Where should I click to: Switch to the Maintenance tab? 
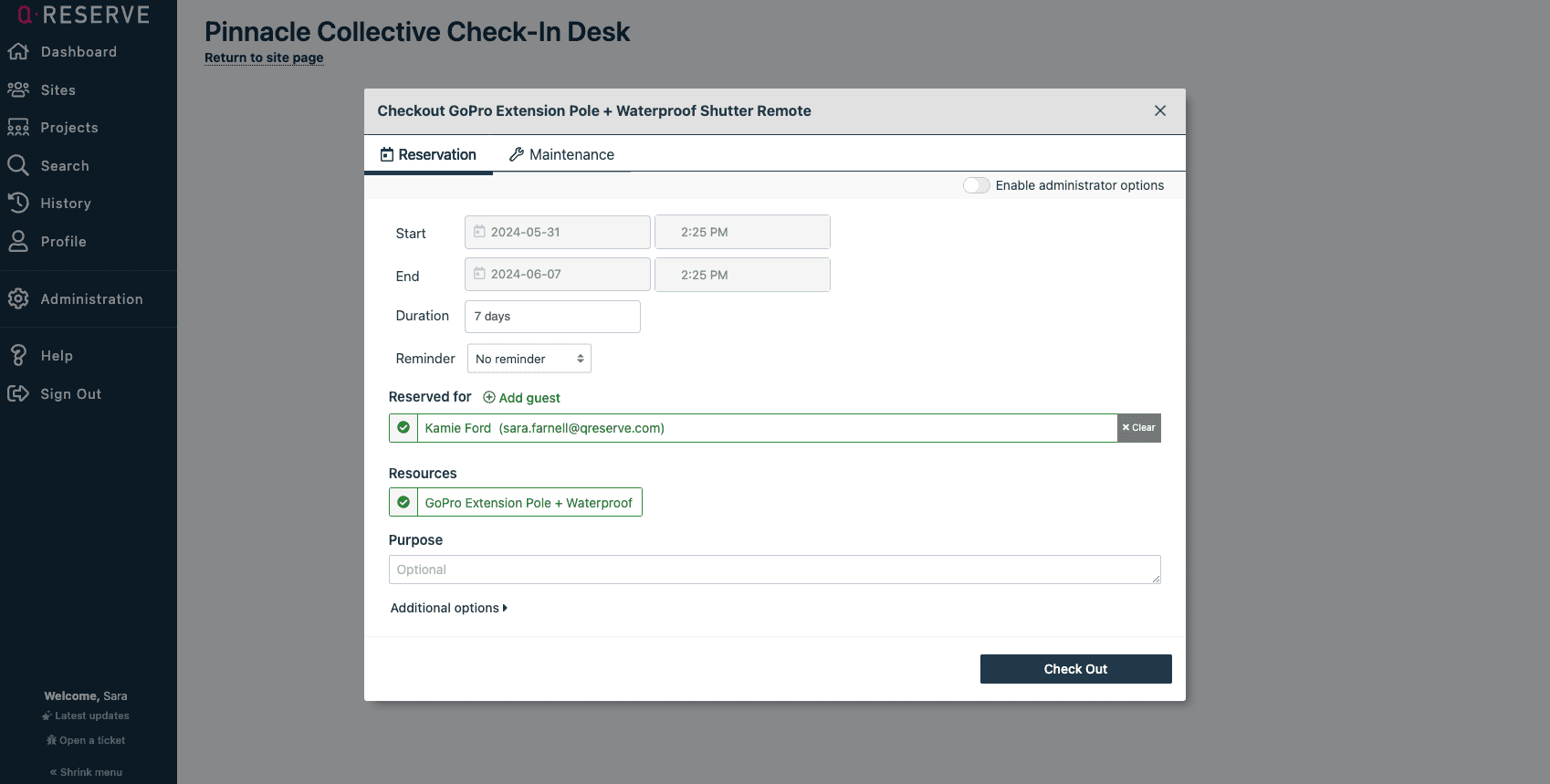[561, 154]
